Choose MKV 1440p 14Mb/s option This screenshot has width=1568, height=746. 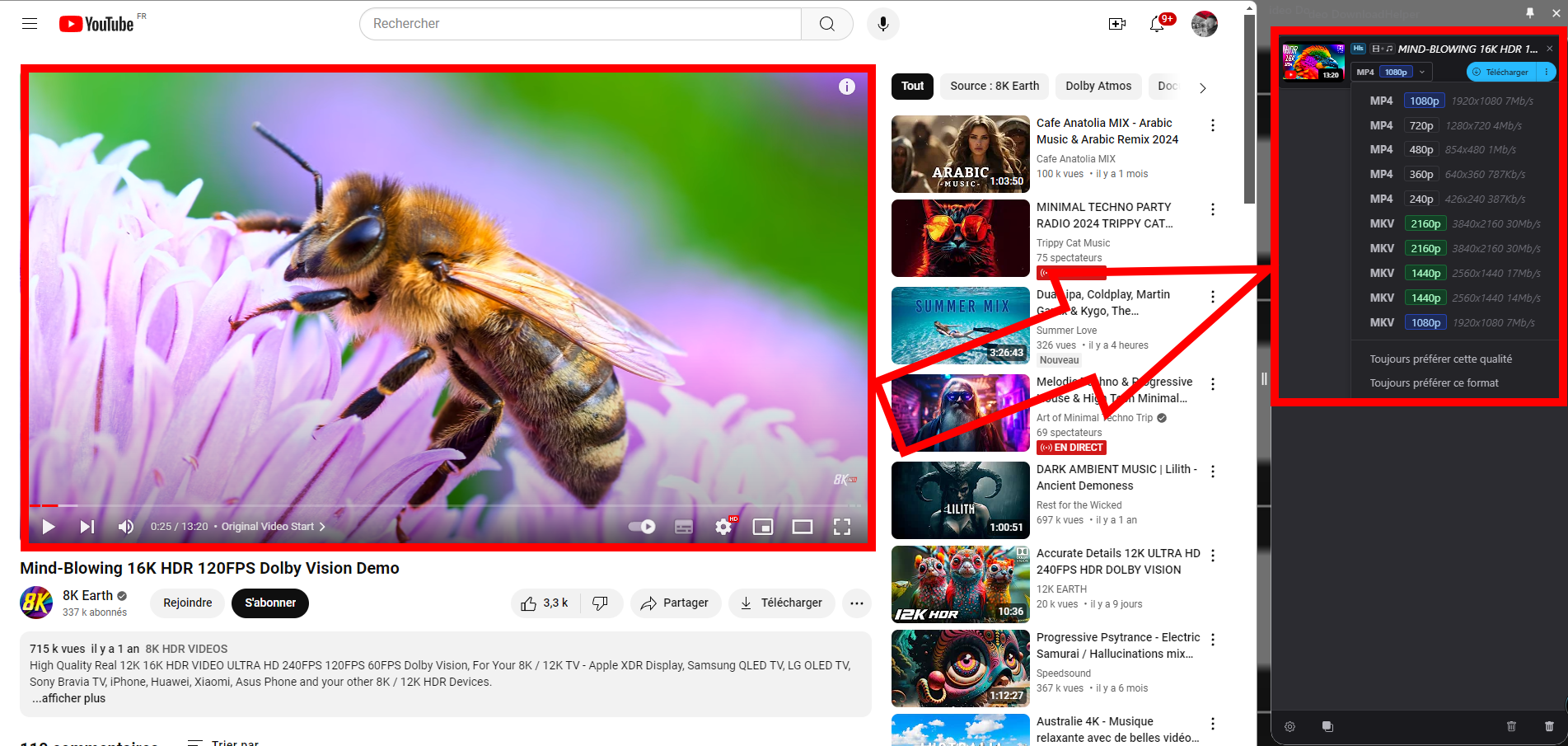(1456, 298)
